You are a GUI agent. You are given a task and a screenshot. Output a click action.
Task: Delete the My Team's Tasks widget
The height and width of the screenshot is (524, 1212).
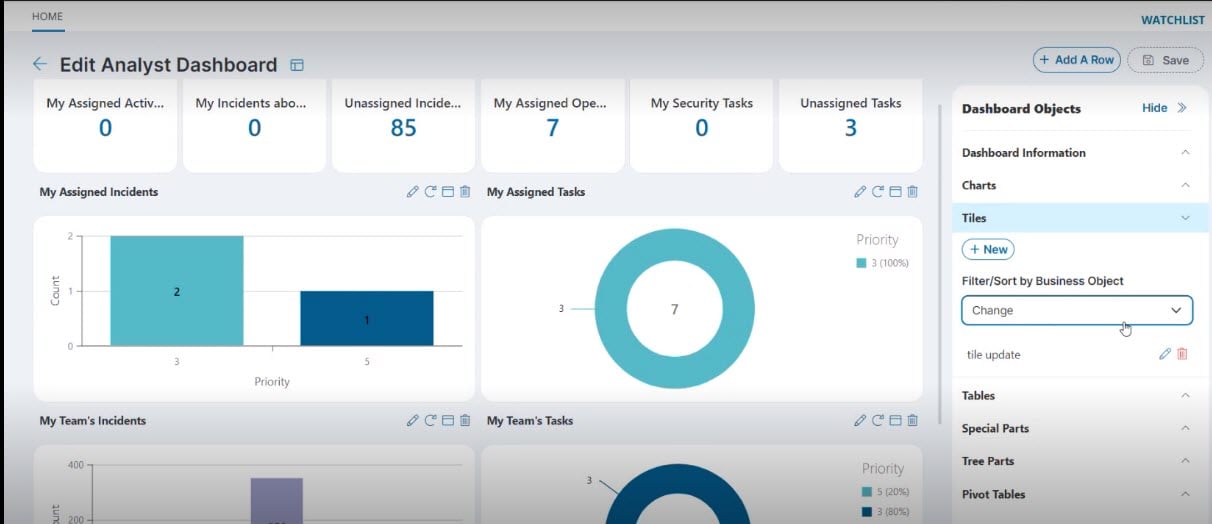[x=912, y=421]
